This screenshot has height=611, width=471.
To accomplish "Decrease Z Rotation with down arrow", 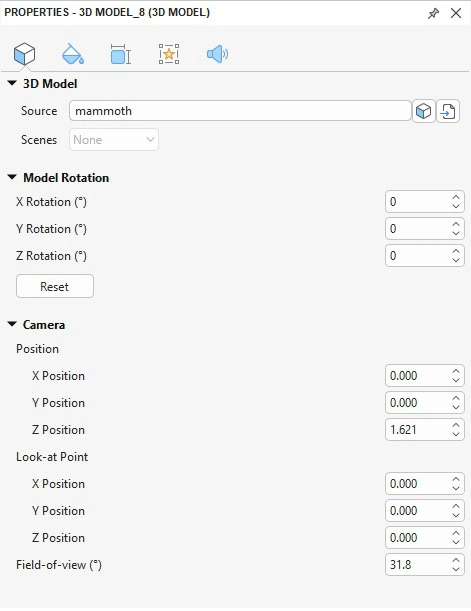I will click(x=456, y=260).
